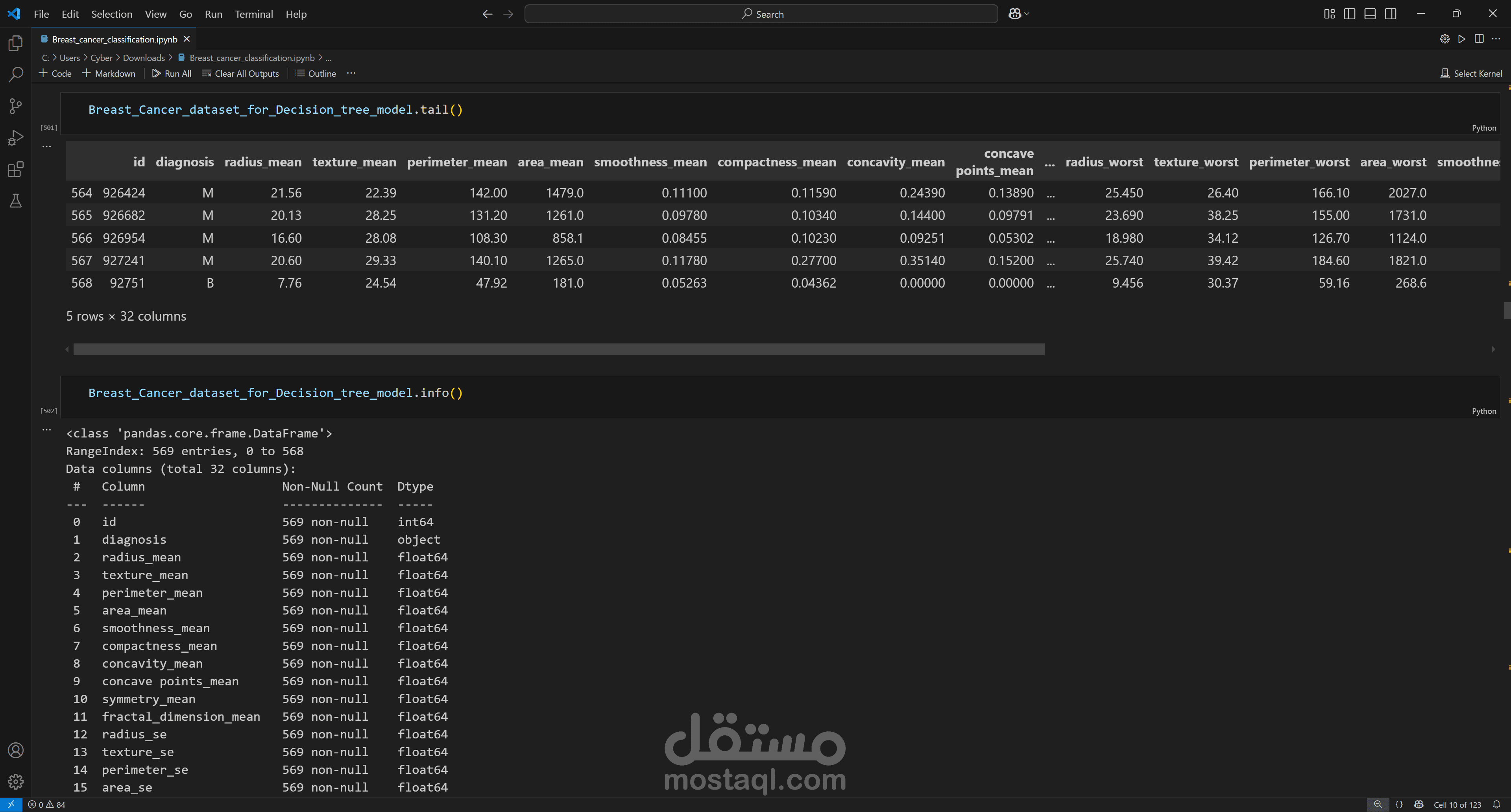
Task: Close the Breast_cancer_classification.ipynb tab
Action: [x=187, y=39]
